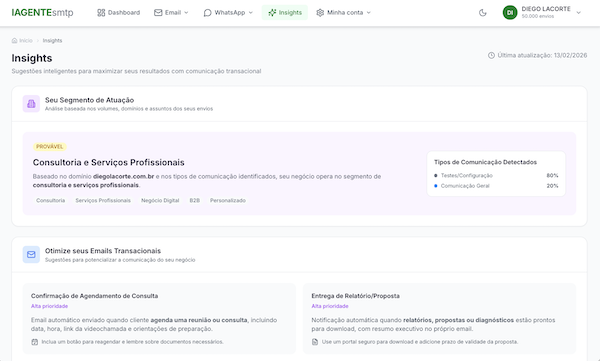Click the WhatsApp chat bubble icon
The image size is (600, 361).
click(207, 13)
